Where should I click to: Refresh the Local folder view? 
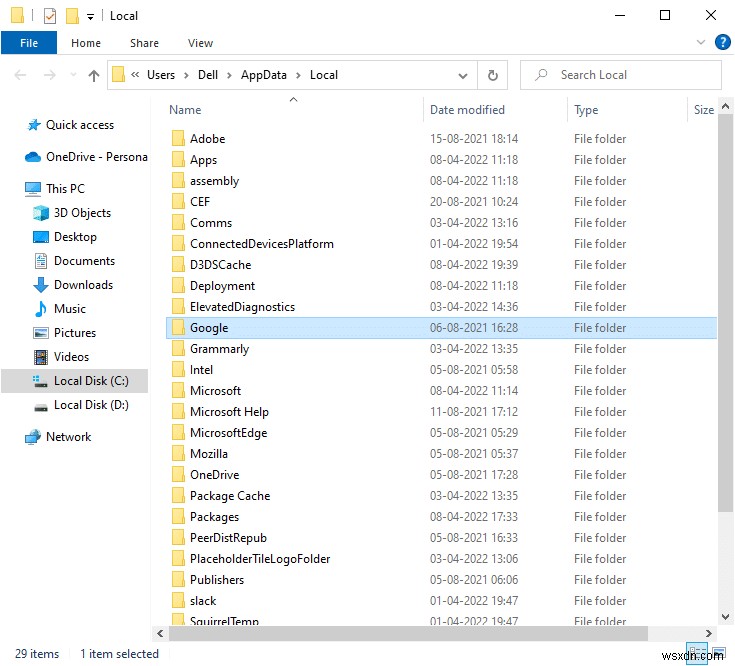492,75
